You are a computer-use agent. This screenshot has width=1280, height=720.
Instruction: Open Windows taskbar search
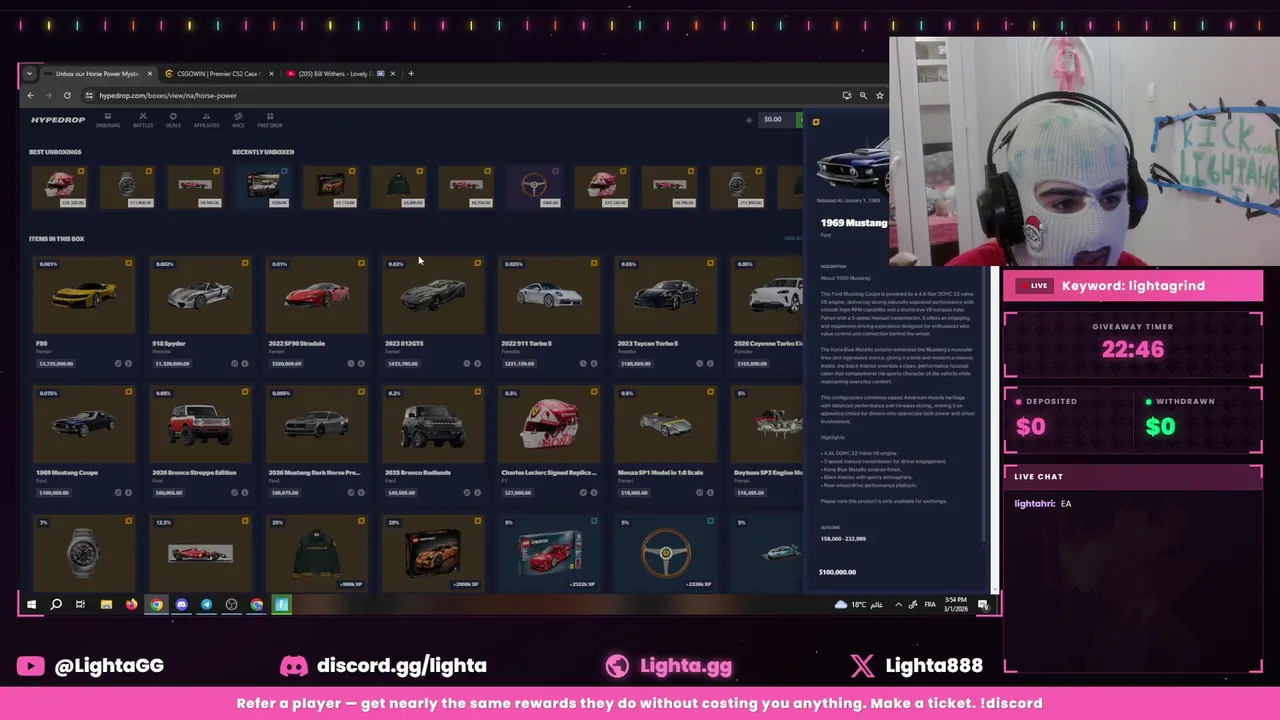pos(56,604)
